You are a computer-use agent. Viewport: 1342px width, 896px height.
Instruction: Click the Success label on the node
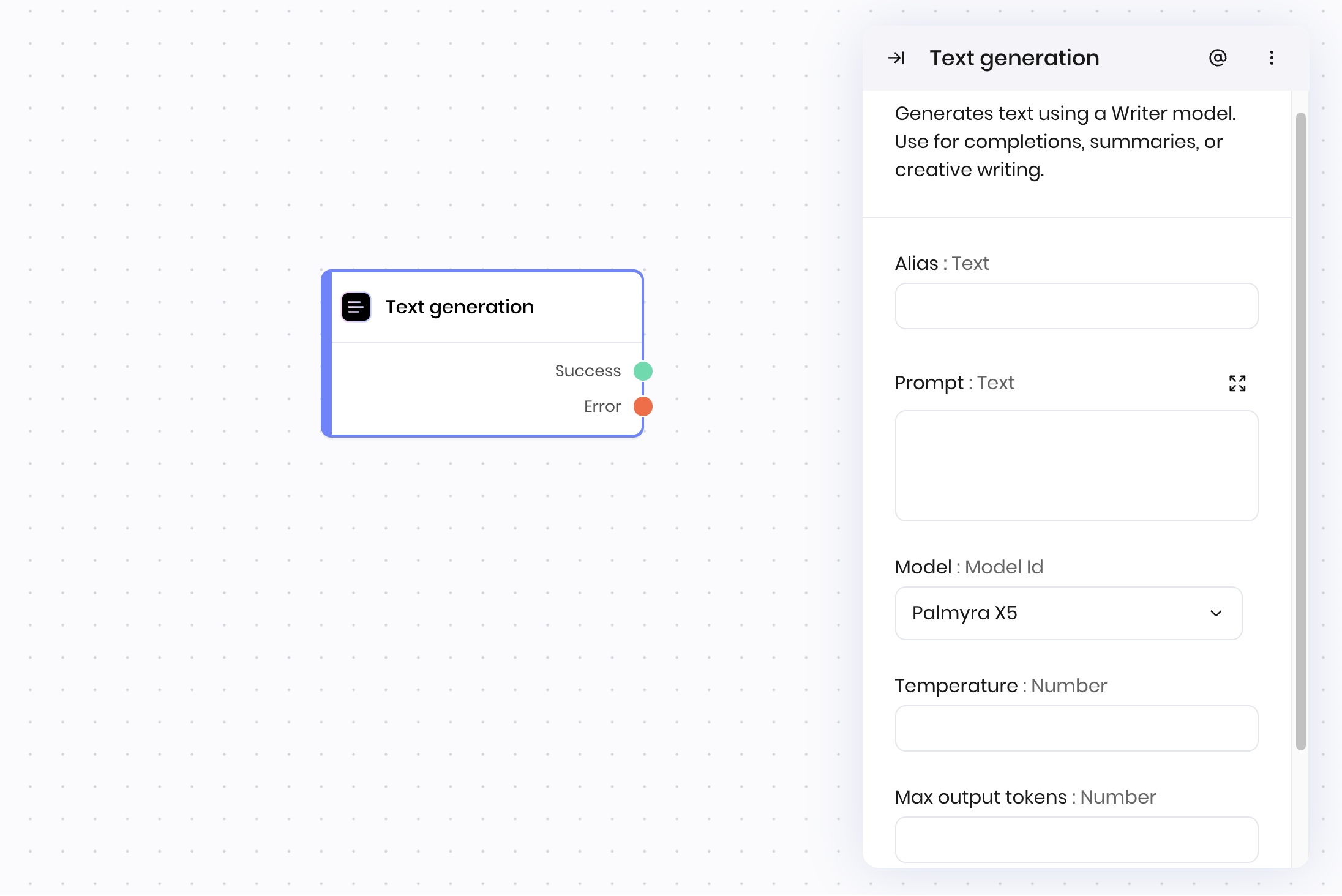tap(588, 371)
